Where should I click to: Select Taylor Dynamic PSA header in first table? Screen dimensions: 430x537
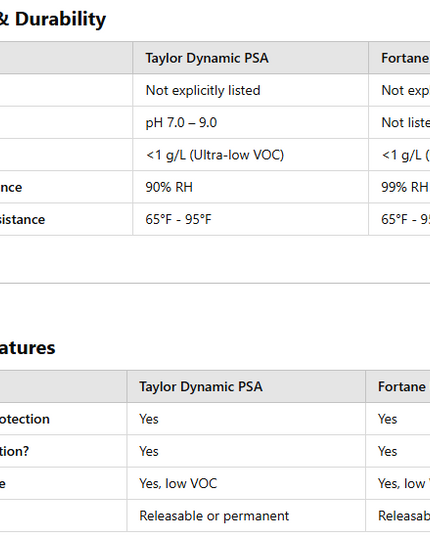pos(207,58)
